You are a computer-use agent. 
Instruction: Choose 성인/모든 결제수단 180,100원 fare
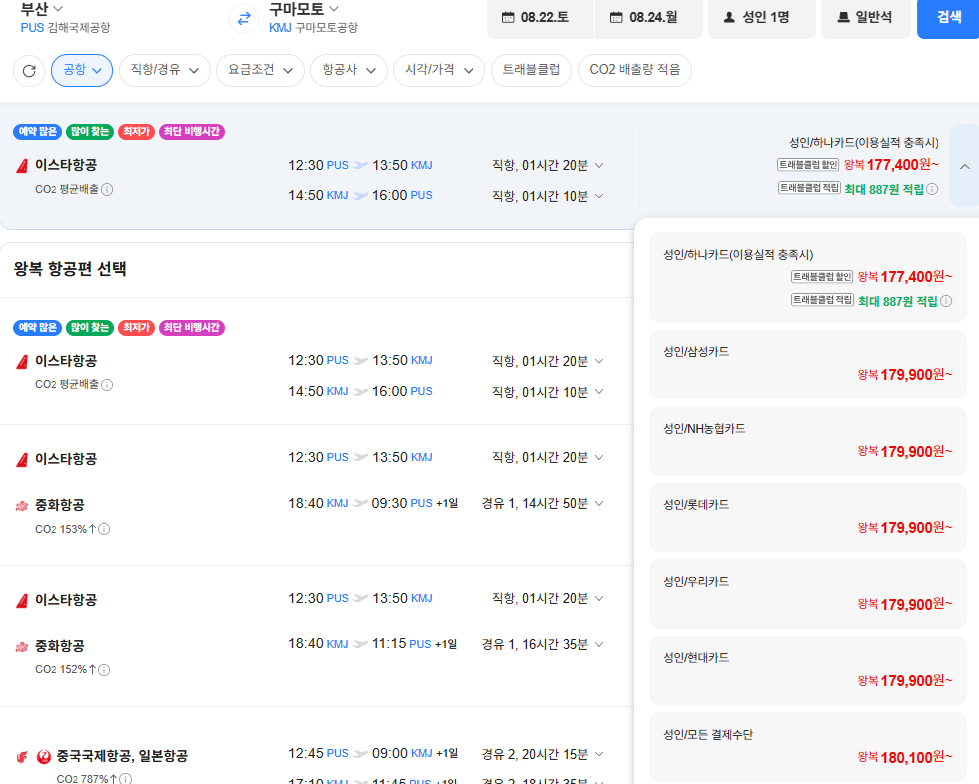pyautogui.click(x=808, y=747)
